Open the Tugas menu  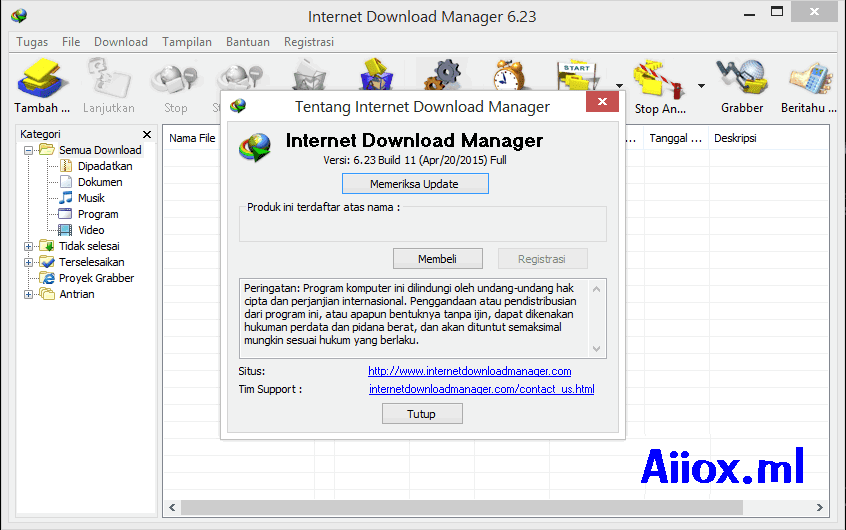point(32,42)
